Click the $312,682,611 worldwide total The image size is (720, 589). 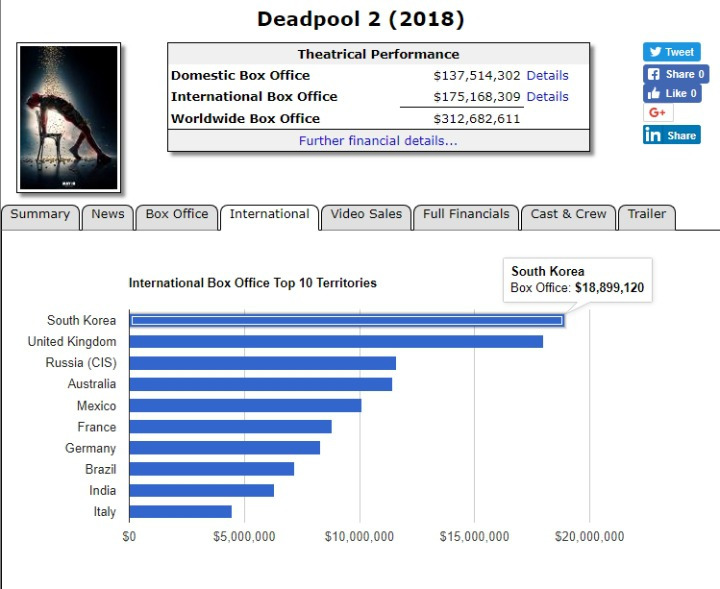pyautogui.click(x=477, y=118)
